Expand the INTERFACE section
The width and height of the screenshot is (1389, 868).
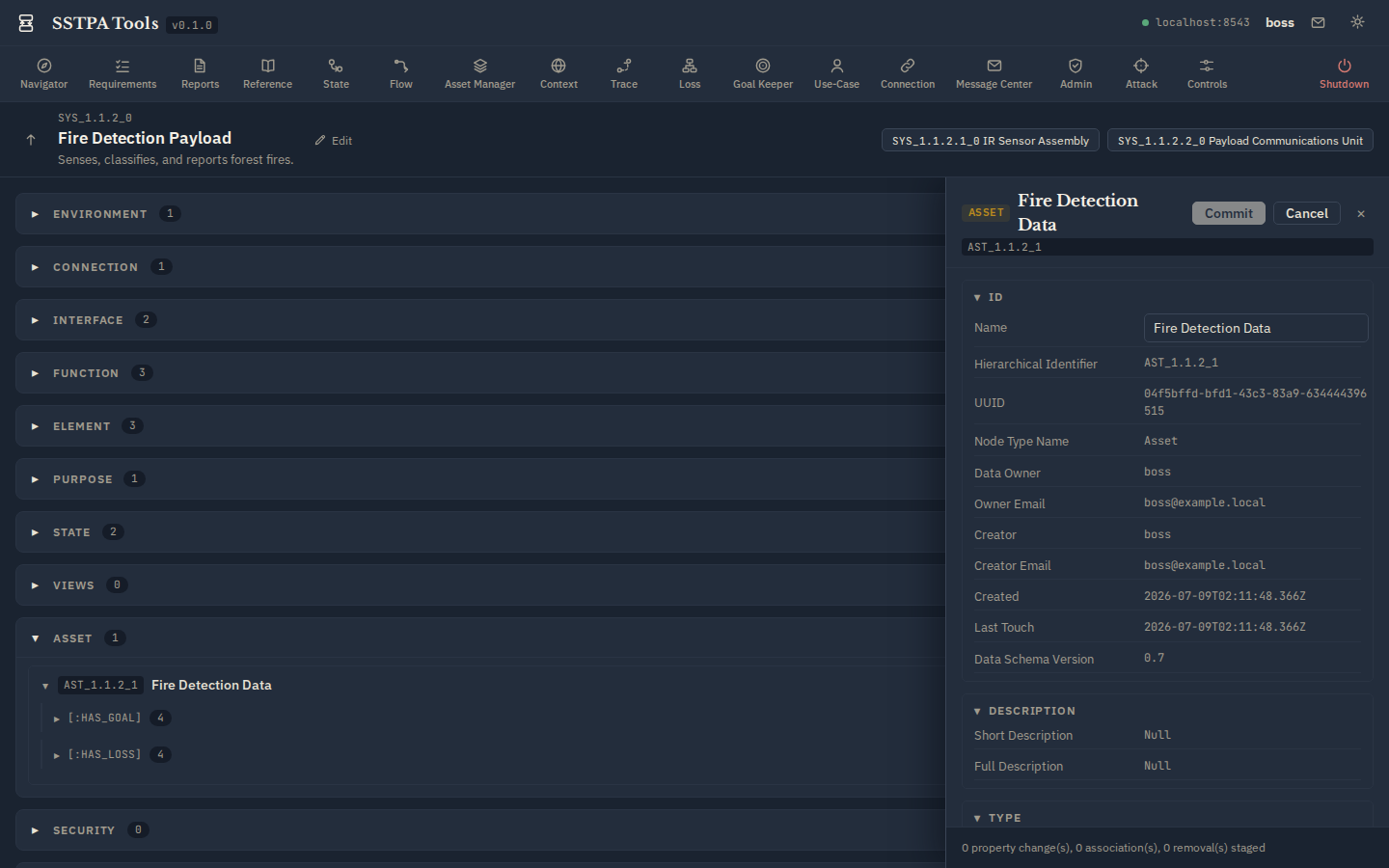(480, 320)
